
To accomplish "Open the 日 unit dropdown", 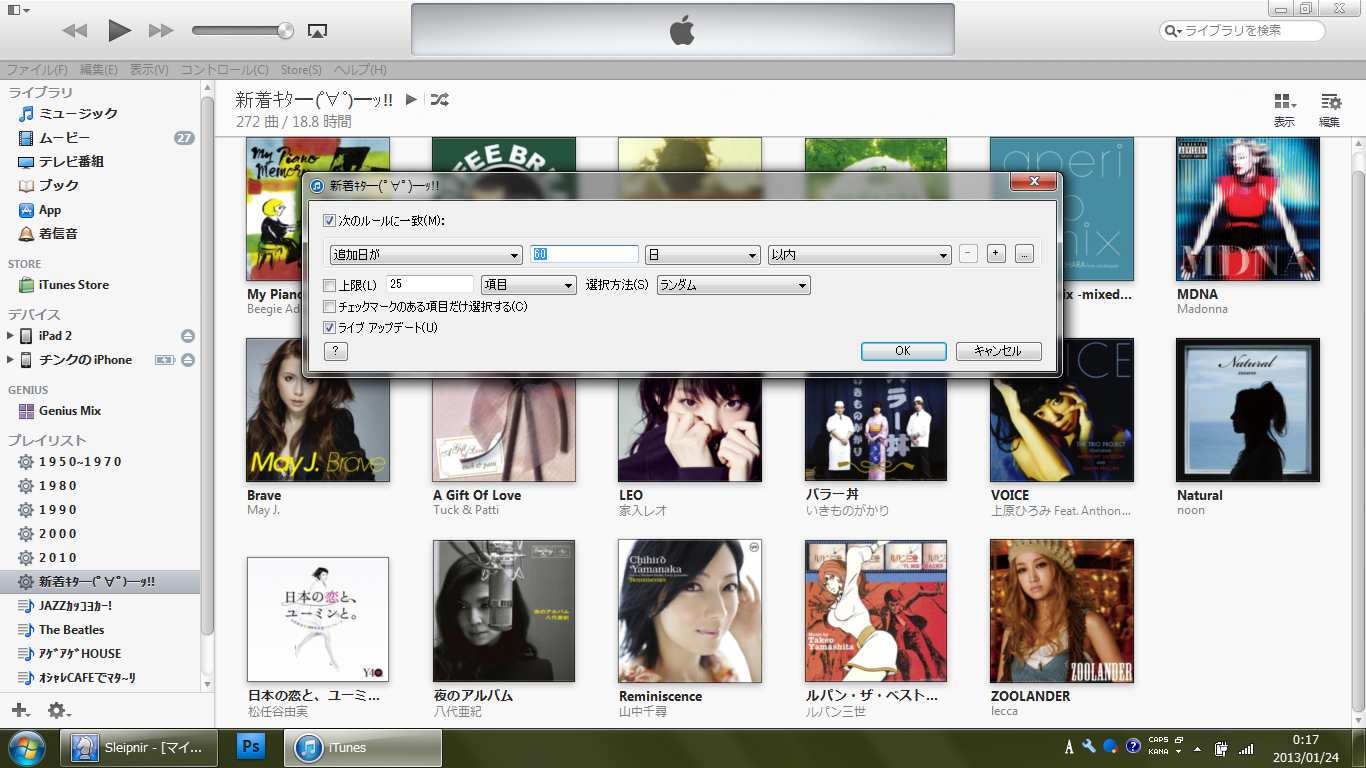I will [x=703, y=255].
